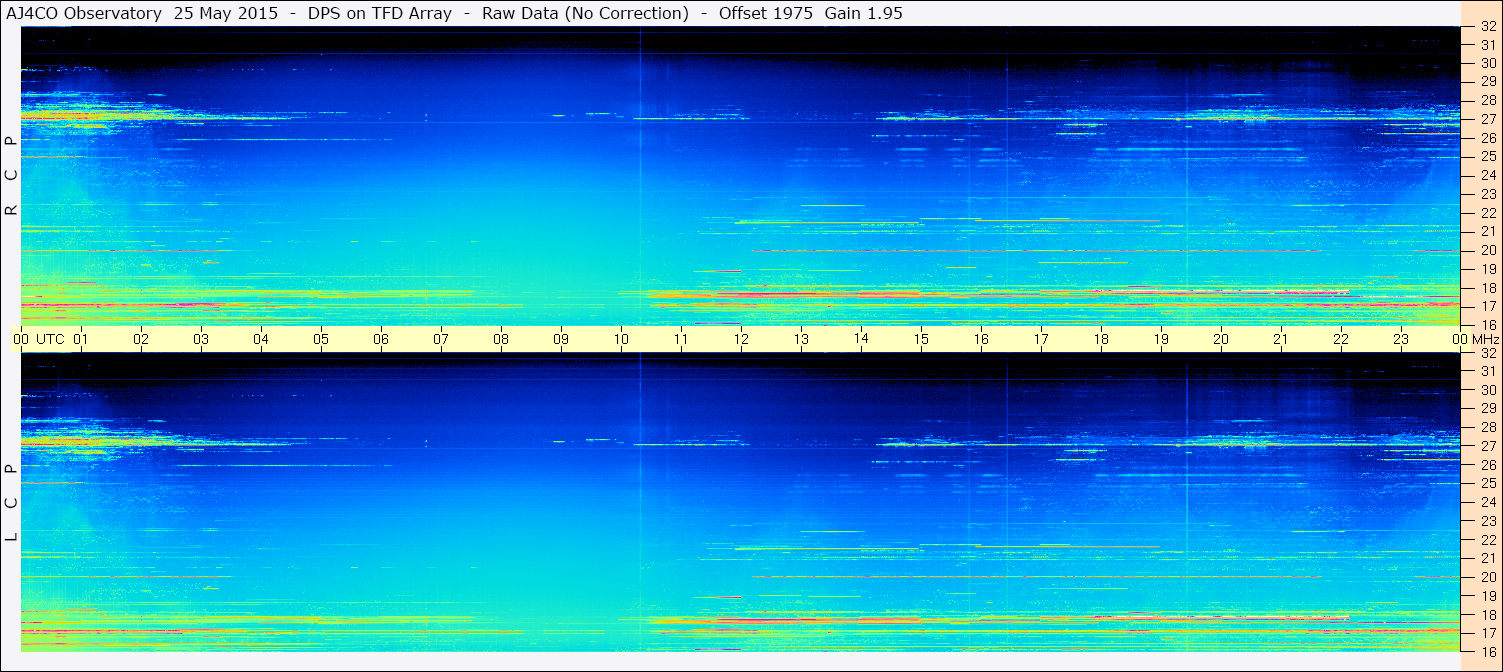1503x672 pixels.
Task: Click the 32 MHz label of the RCP panel
Action: (1488, 26)
